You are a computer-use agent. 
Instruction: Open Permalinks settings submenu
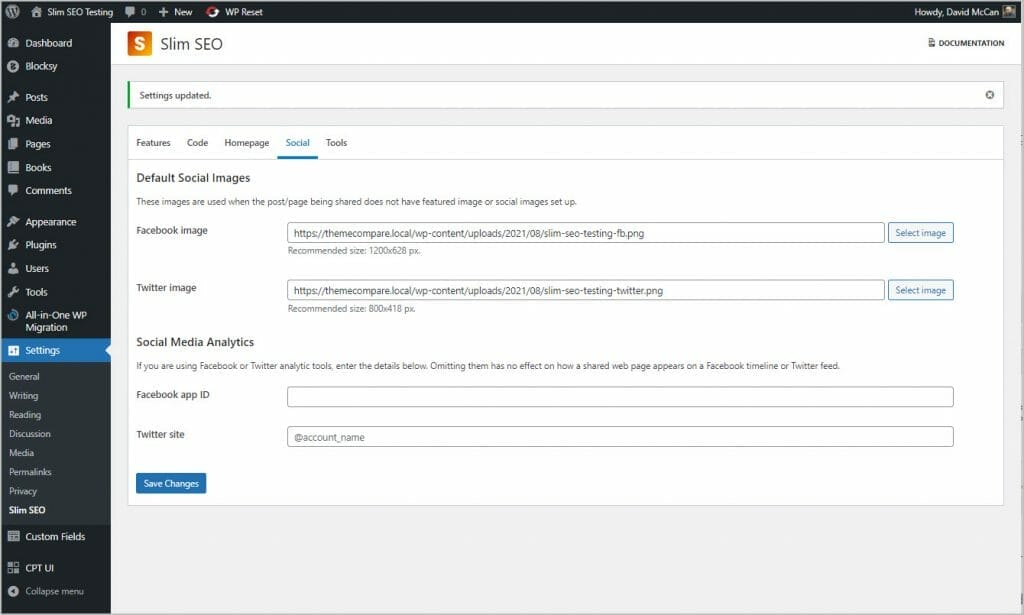pos(30,472)
